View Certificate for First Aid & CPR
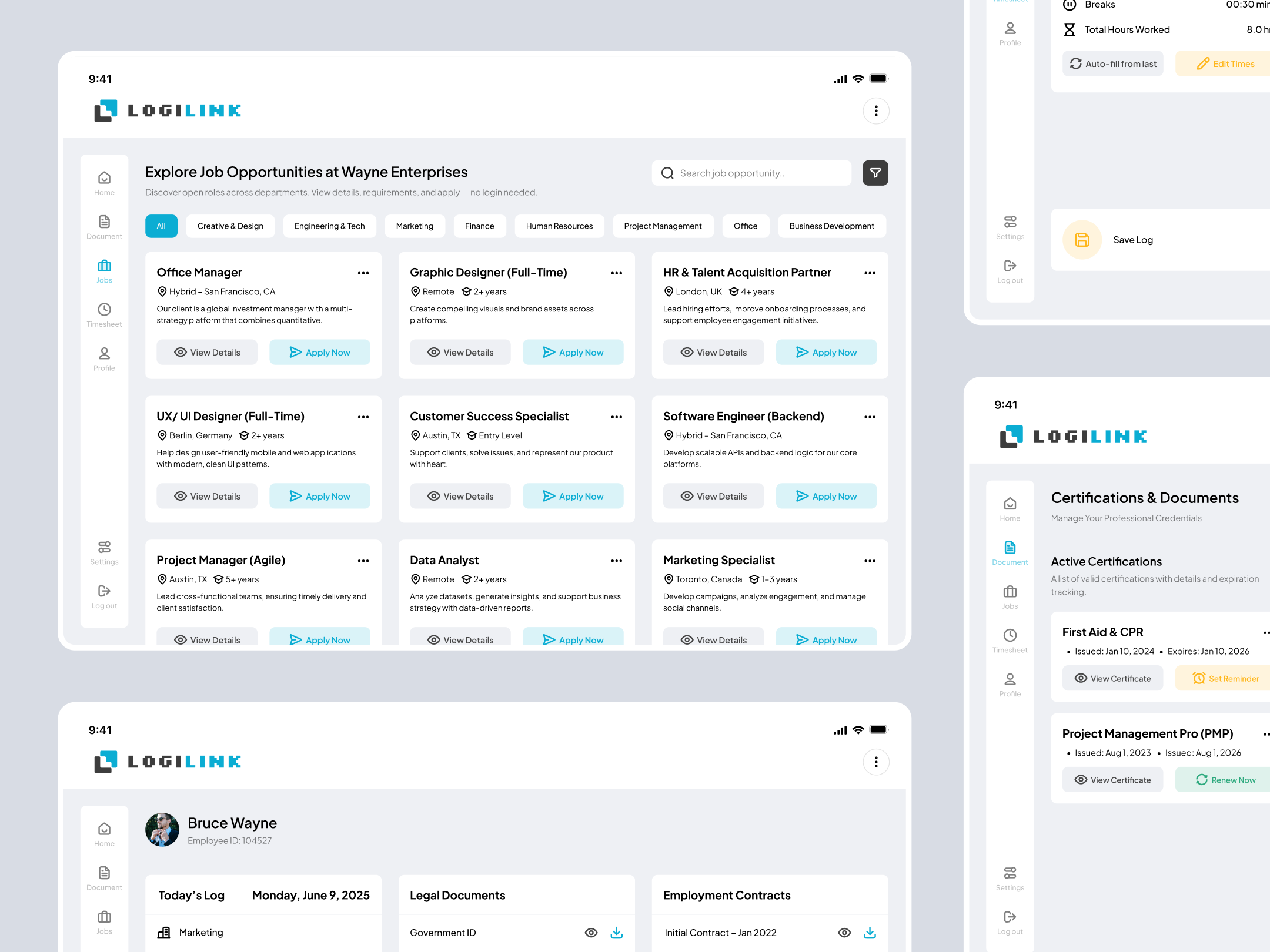The height and width of the screenshot is (952, 1270). [1112, 678]
